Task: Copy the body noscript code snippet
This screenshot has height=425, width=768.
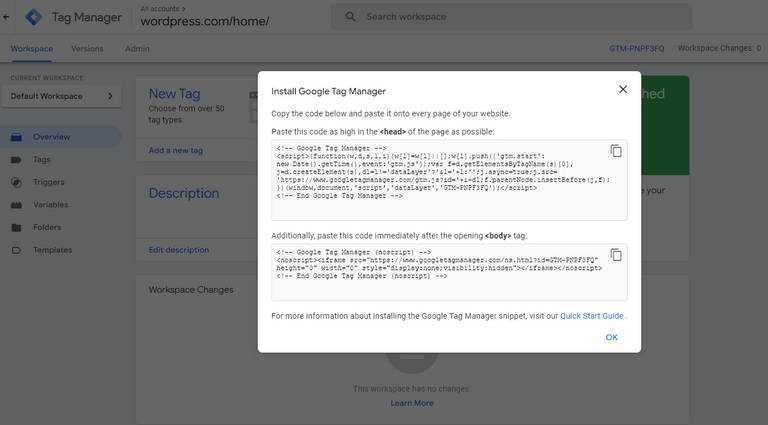Action: click(x=616, y=255)
